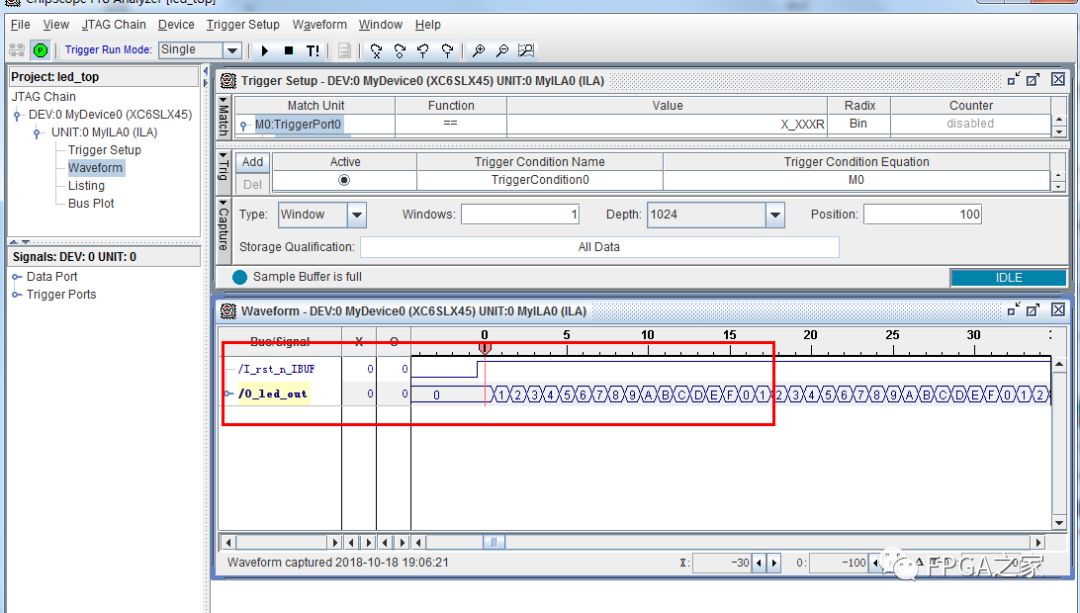Screen dimensions: 1080x613
Task: Stop acquisition with the stop button
Action: tap(289, 50)
